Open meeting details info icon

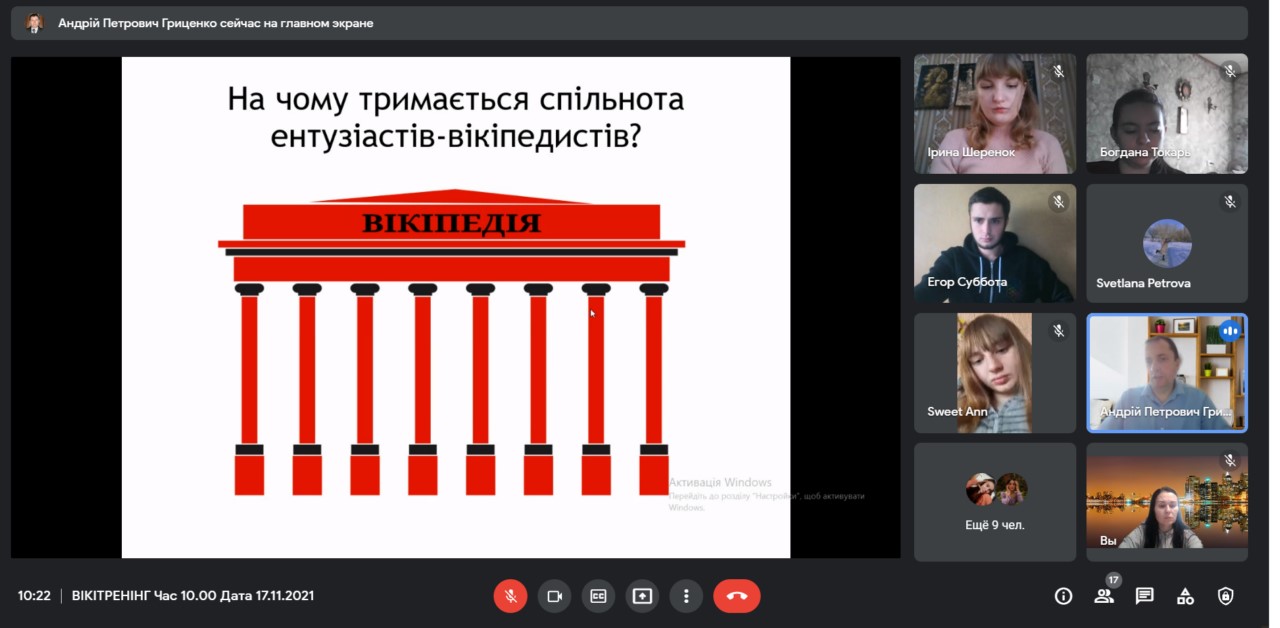(1064, 596)
